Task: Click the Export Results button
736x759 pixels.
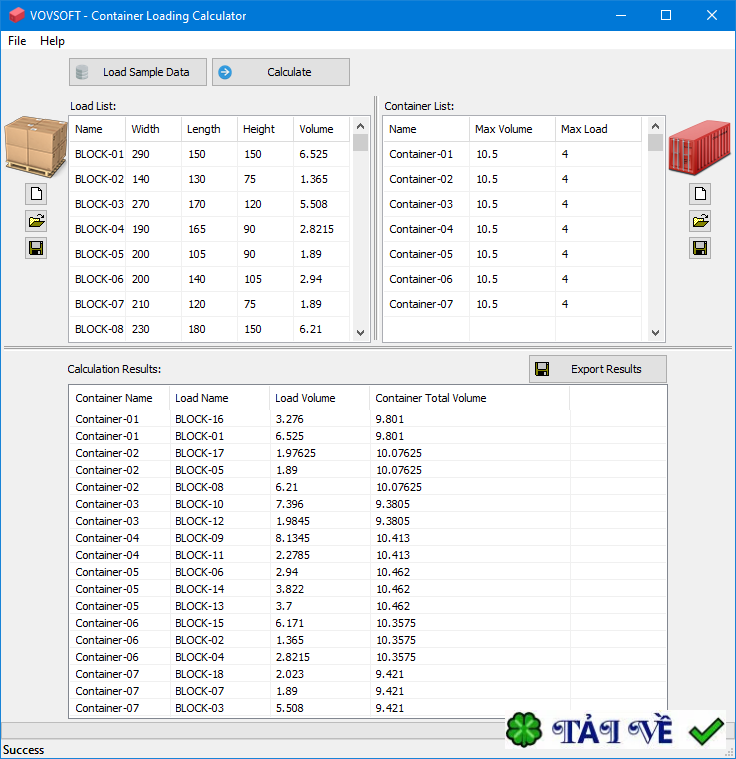Action: point(598,369)
